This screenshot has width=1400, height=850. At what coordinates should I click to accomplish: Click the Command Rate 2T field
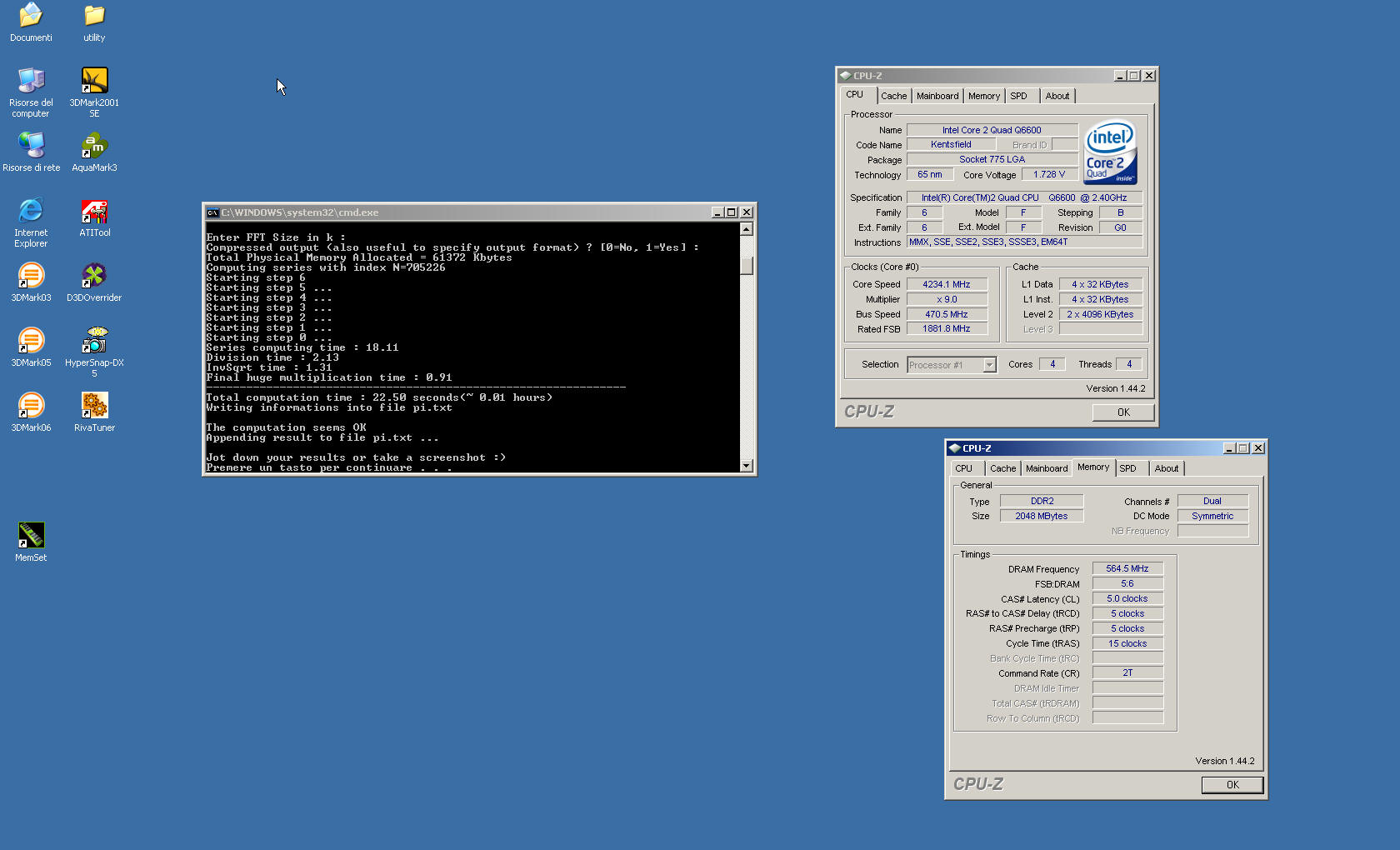(1127, 672)
